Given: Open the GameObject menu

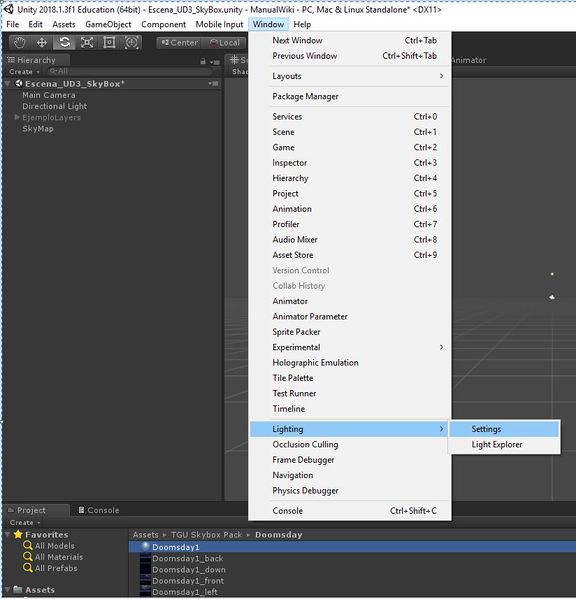Looking at the screenshot, I should tap(108, 24).
